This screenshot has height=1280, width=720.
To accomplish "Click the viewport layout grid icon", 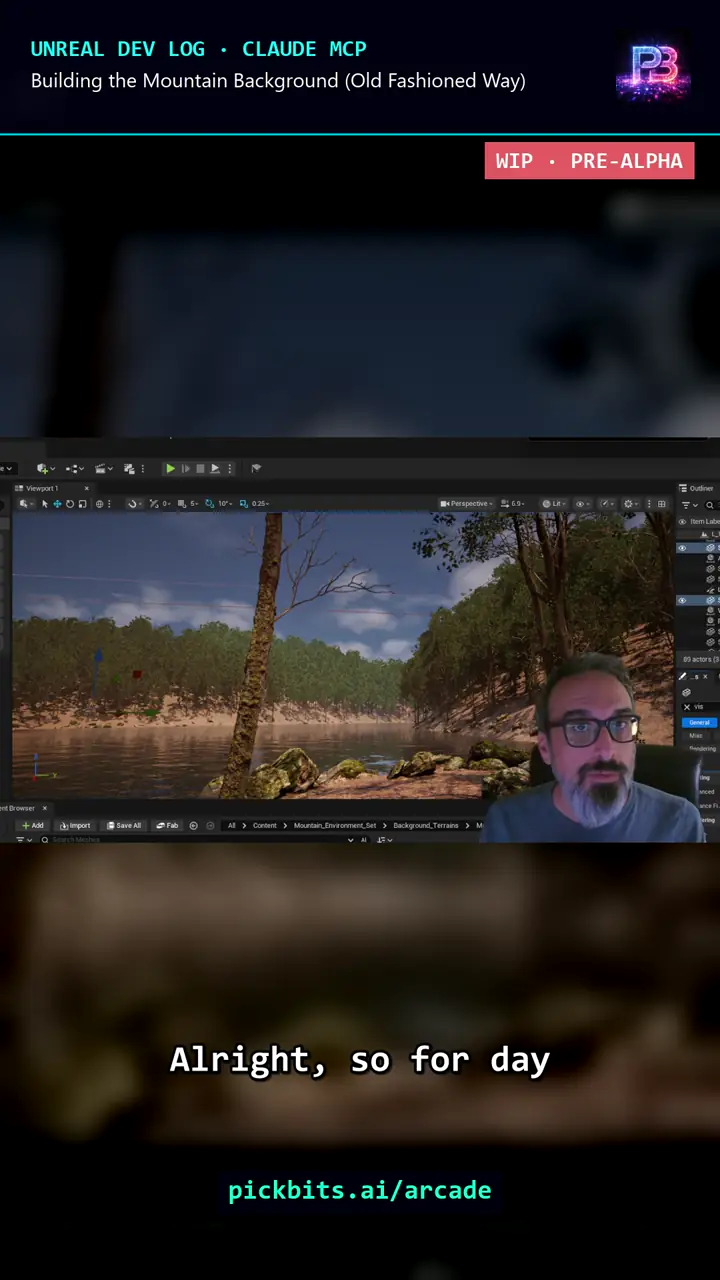I will point(661,503).
